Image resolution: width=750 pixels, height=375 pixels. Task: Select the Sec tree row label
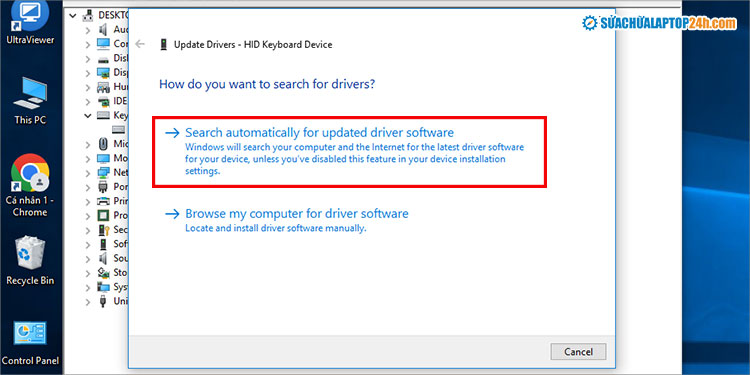tap(120, 230)
